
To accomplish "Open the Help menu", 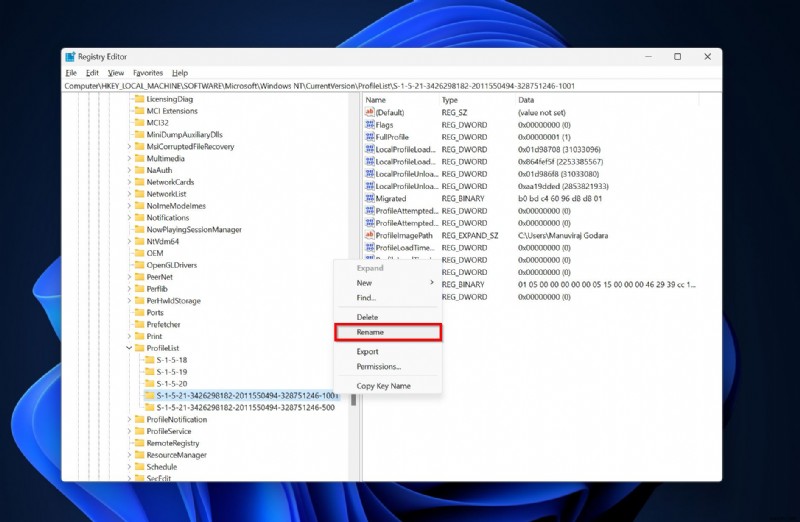I will 180,73.
